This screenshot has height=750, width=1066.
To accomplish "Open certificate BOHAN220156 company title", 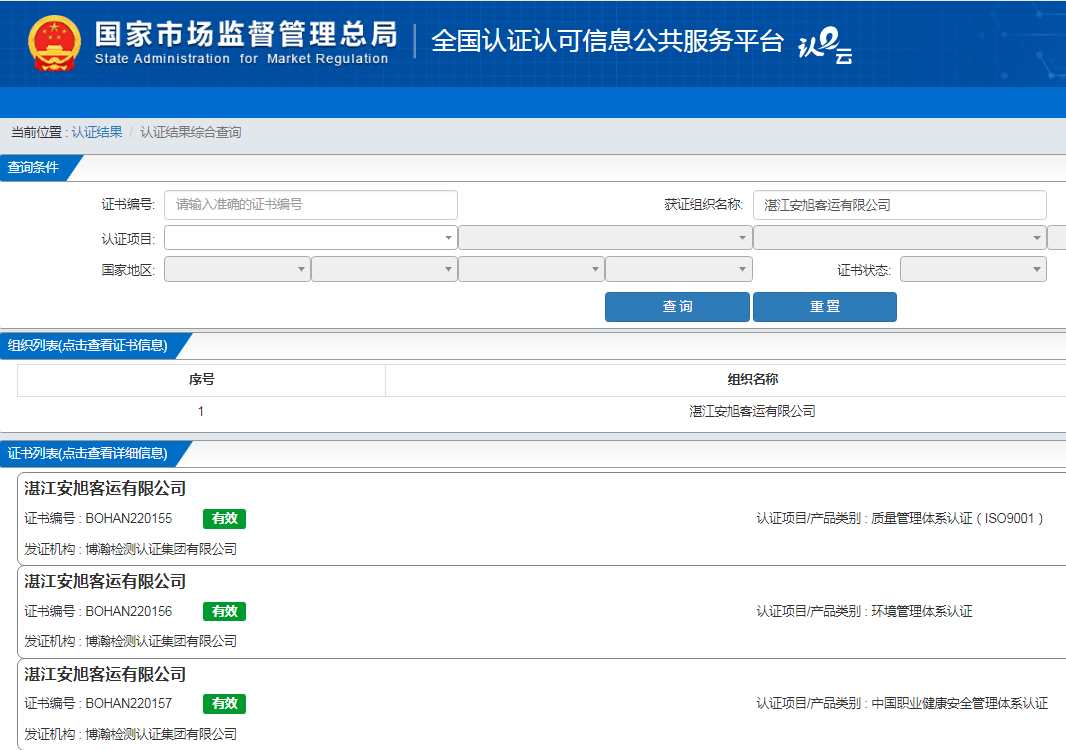I will pyautogui.click(x=105, y=581).
